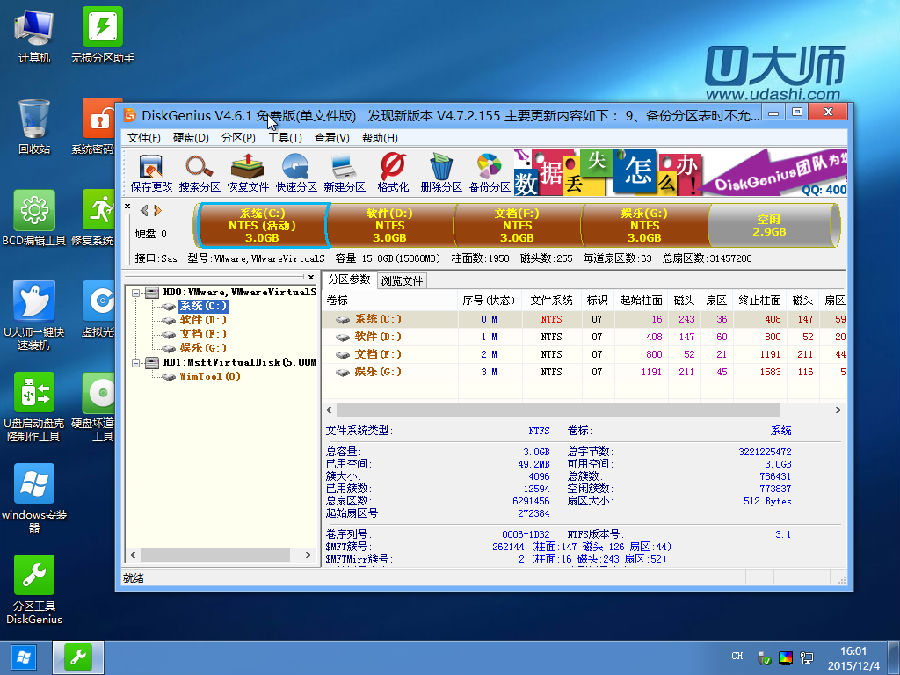Open the 帮助(H) menu
Screen dimensions: 900x675
point(379,138)
